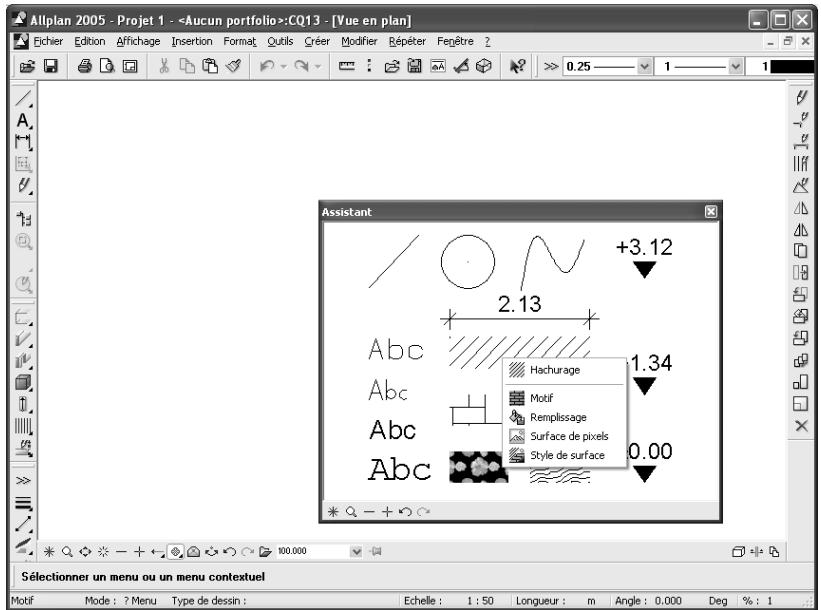Click full view asterisk in bottom viewport toolbar
The width and height of the screenshot is (821, 610).
click(49, 551)
